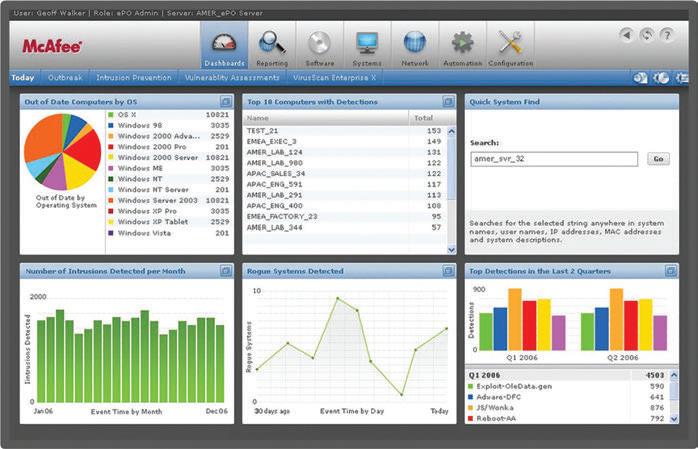698x449 pixels.
Task: Click the McAfee logo
Action: coord(52,46)
